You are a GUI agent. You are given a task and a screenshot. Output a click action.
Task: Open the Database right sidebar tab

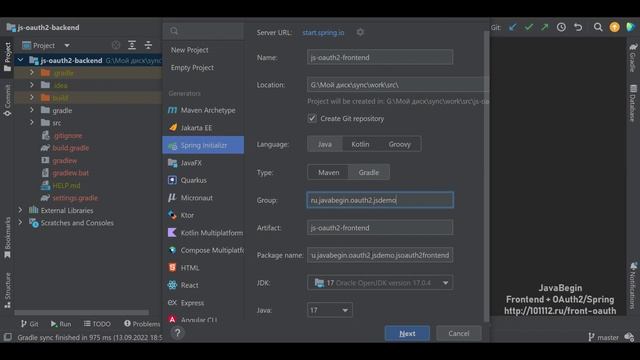(x=633, y=103)
